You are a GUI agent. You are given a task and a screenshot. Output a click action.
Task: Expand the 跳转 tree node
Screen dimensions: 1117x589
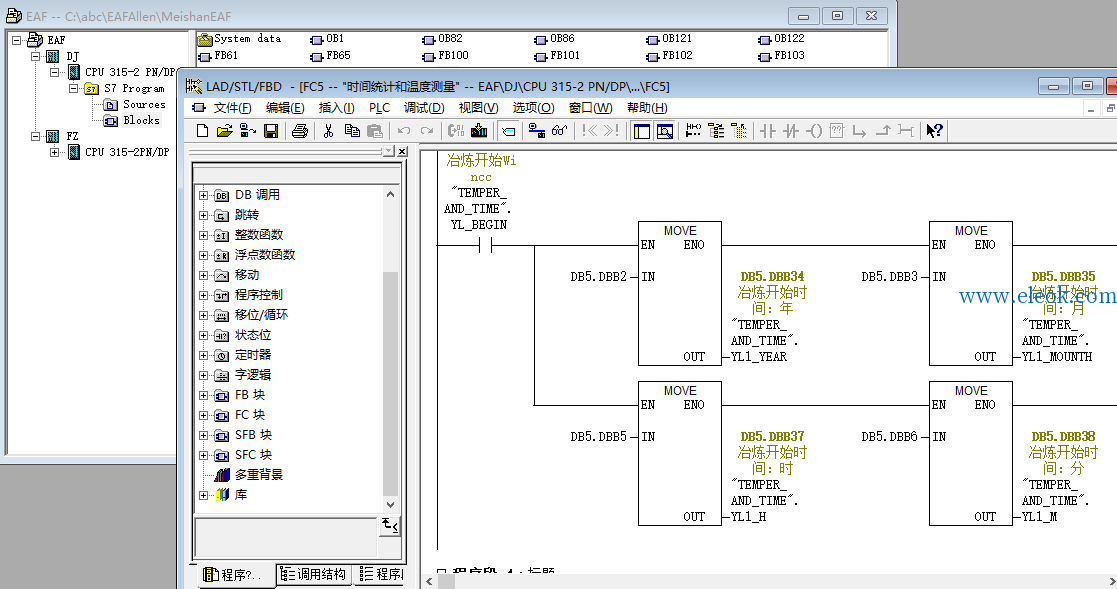204,215
